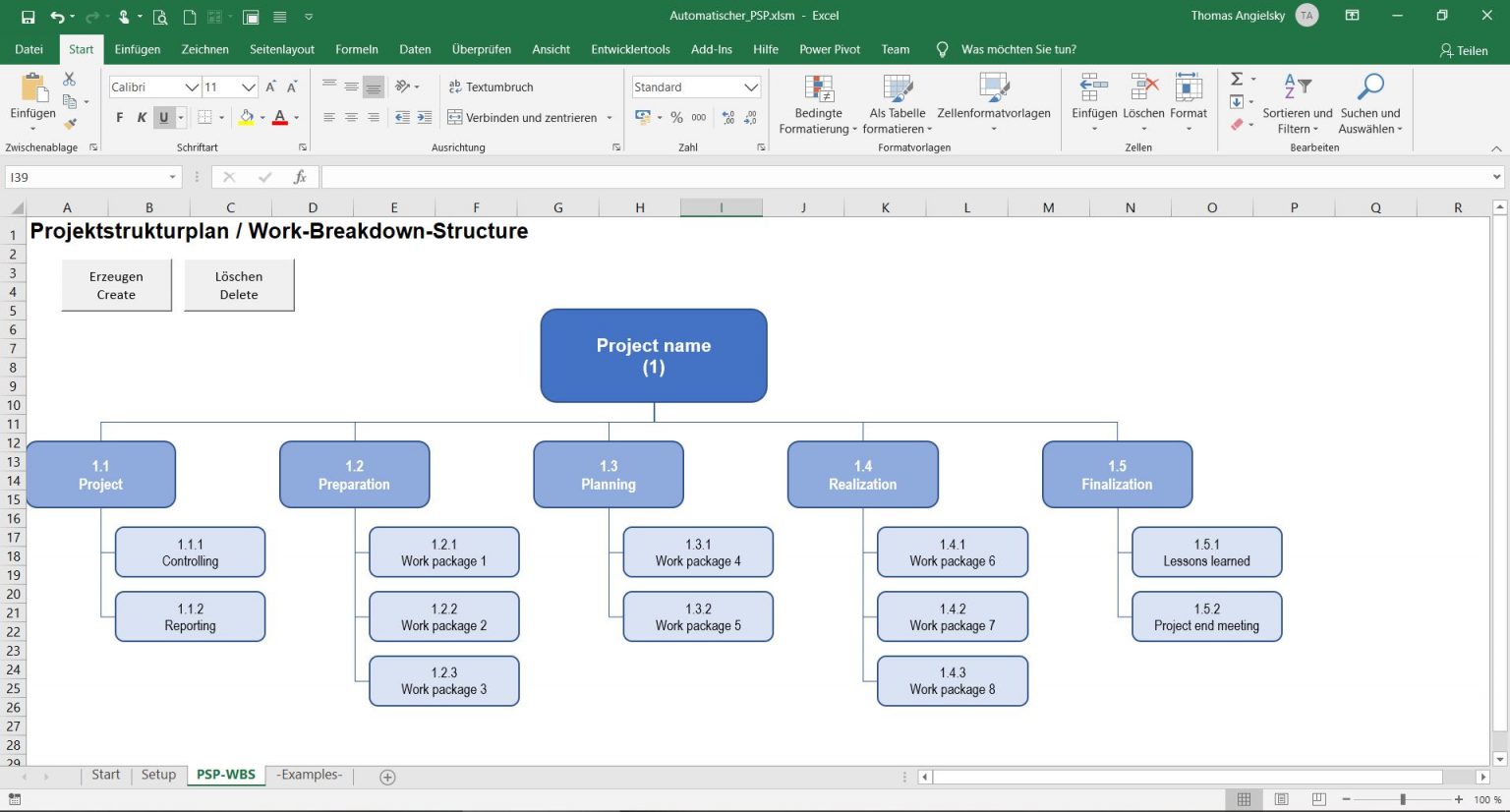Open Bedingte Formatierung conditional formatting

pos(818,103)
